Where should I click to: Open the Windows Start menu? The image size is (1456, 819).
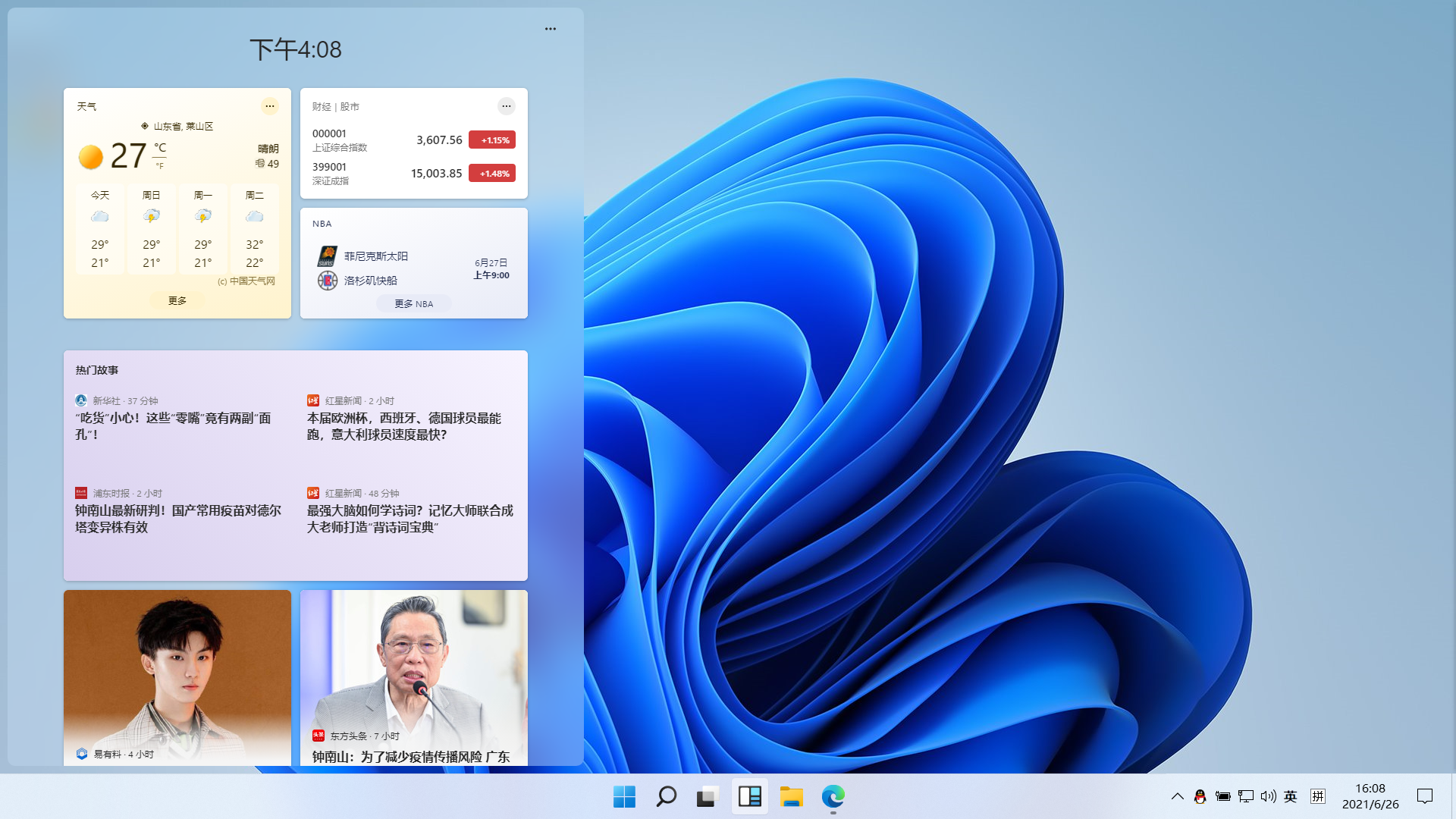[x=624, y=796]
